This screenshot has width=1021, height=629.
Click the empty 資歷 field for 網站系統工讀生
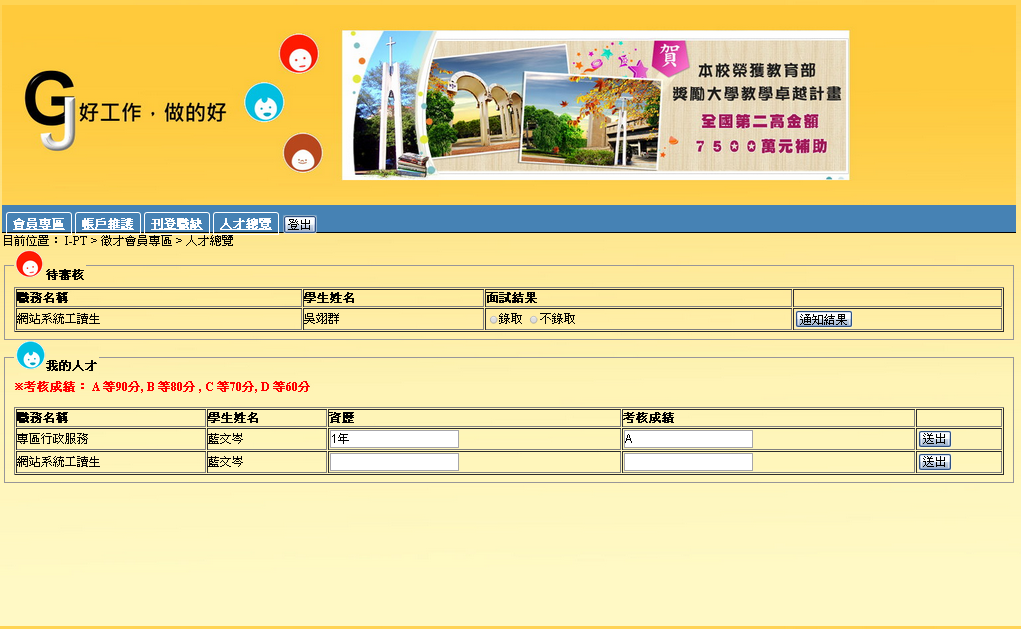[394, 462]
